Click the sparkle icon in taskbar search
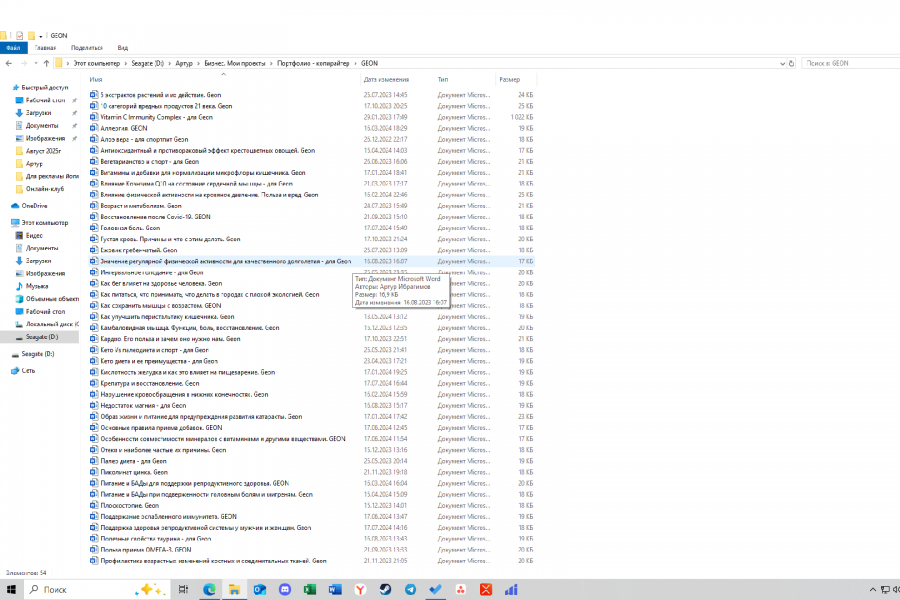Screen dimensions: 900x600 [x=150, y=590]
